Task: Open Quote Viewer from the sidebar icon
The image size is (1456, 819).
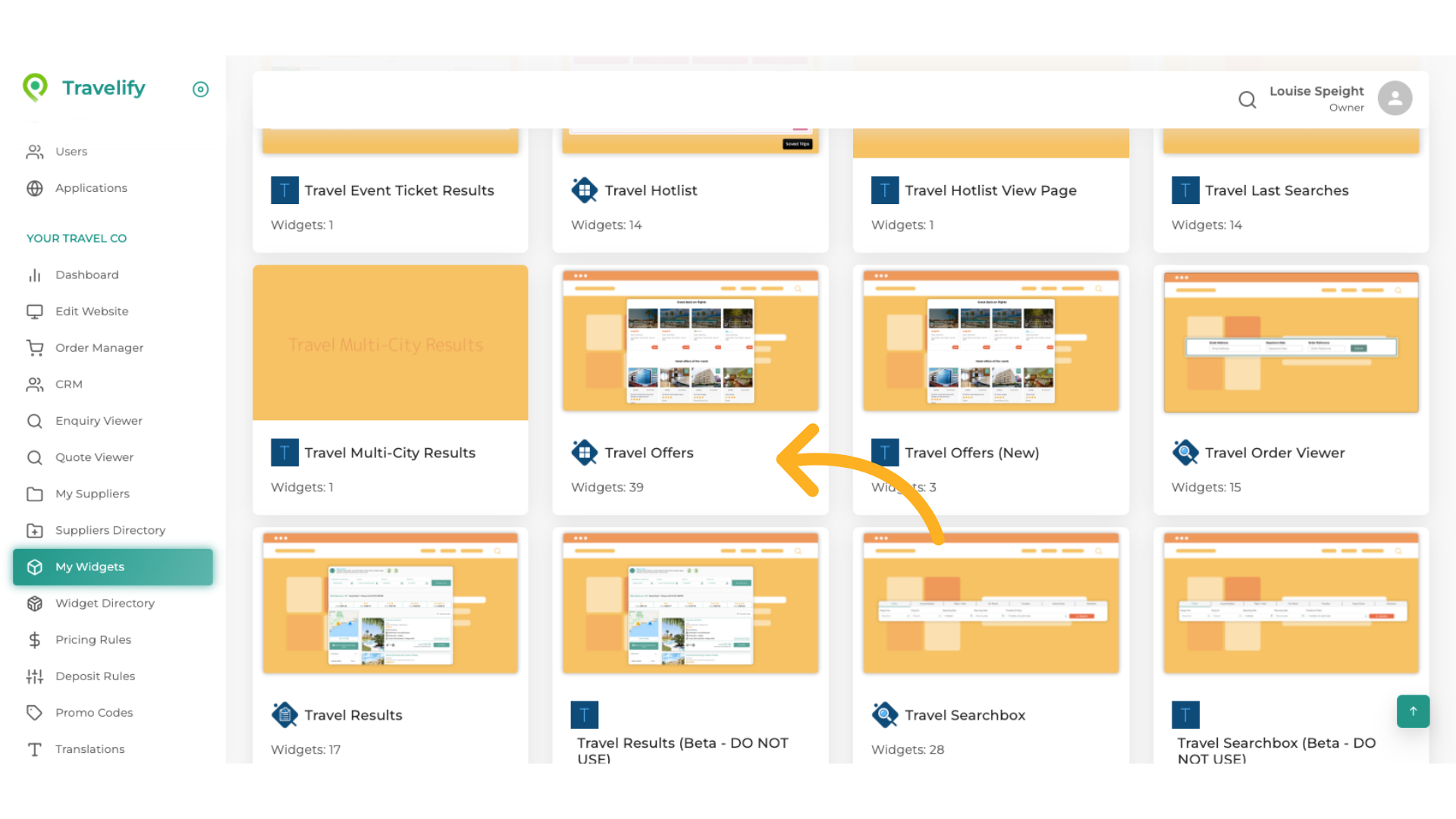Action: (x=35, y=457)
